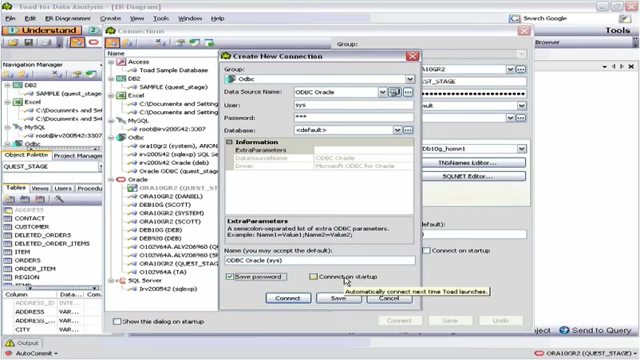Select ORA10GR2 (DANIEL) connection in tree
Screen dimensions: 640x360
coord(171,196)
